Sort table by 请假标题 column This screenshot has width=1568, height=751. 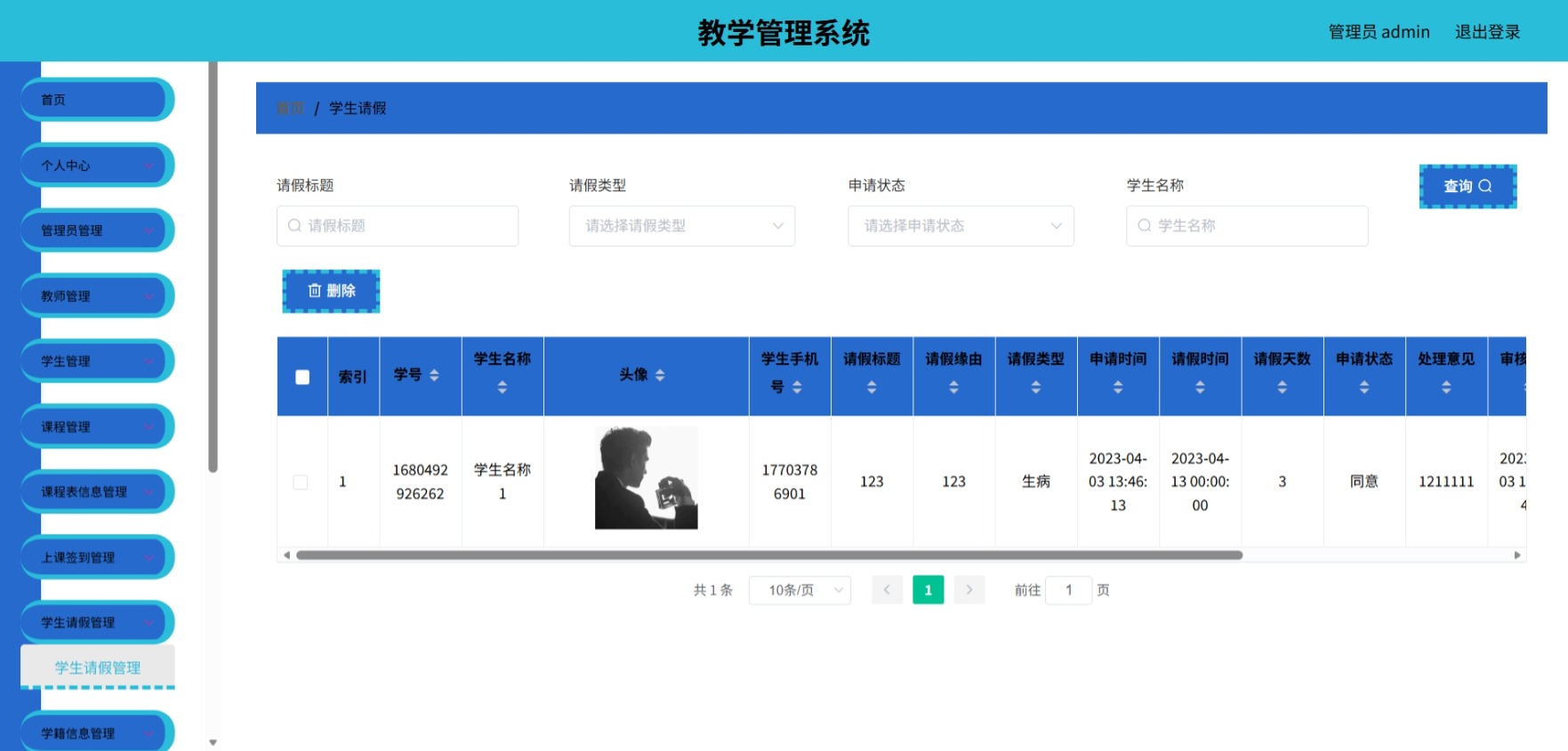[872, 387]
